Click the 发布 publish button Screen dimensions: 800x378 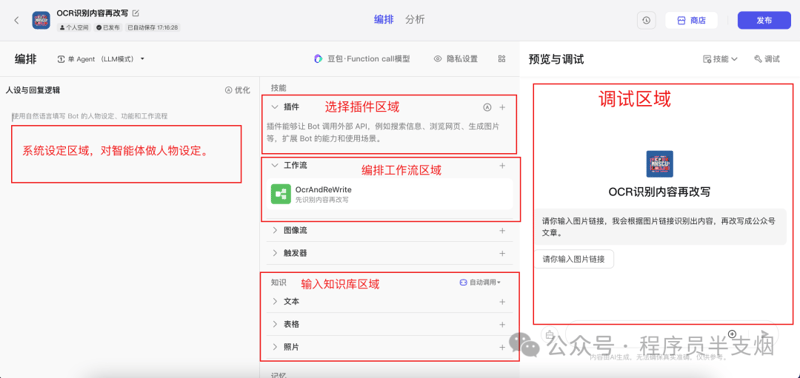click(x=764, y=20)
